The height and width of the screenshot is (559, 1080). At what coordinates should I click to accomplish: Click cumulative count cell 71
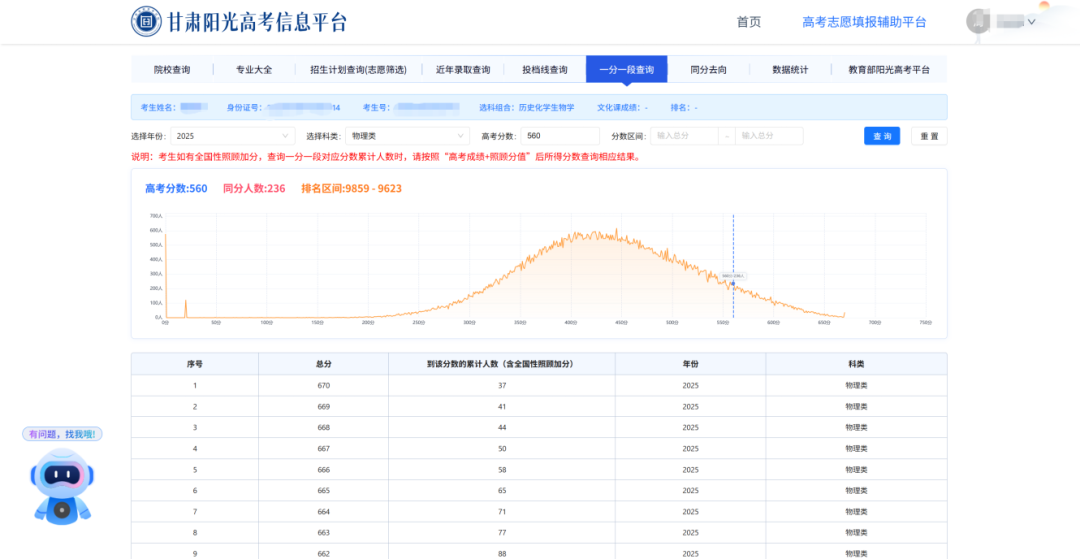coord(501,511)
